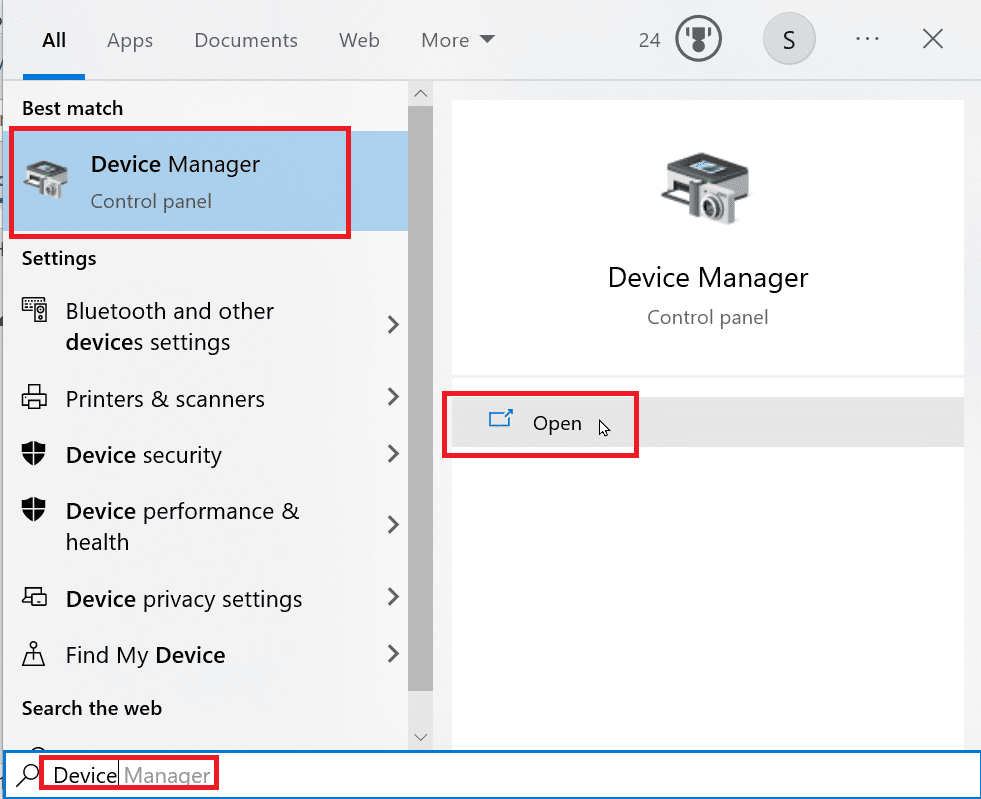
Task: Switch to the Documents tab
Action: pos(246,40)
